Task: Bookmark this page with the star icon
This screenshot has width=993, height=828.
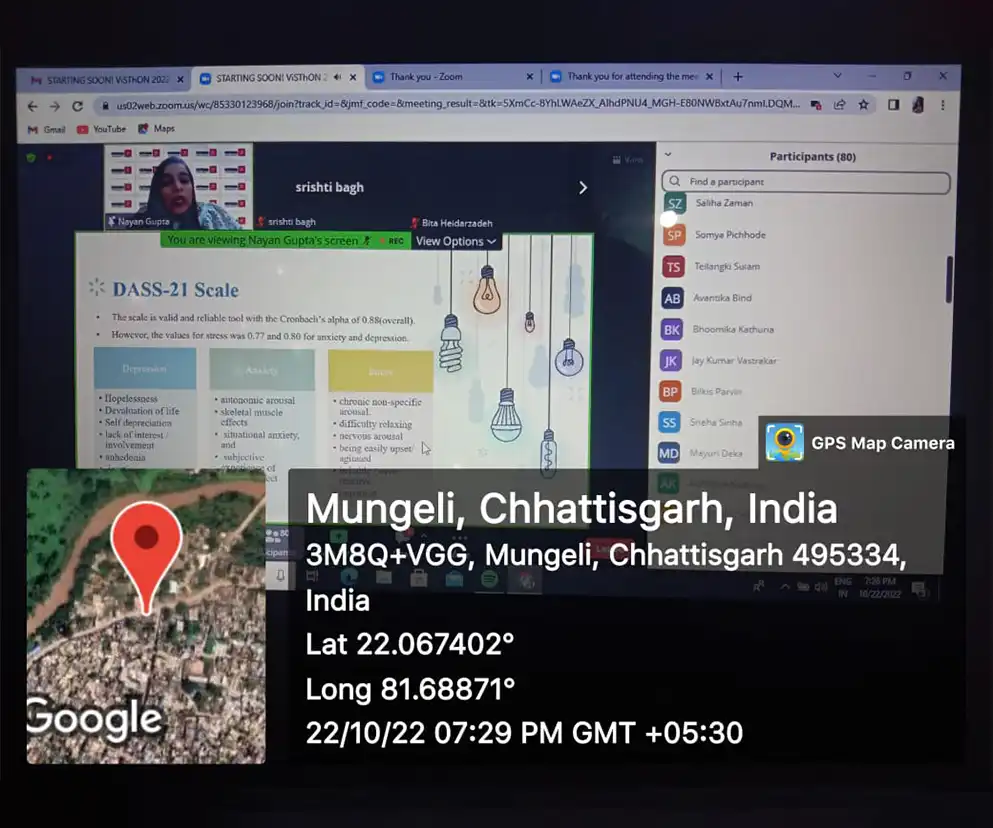Action: (863, 105)
